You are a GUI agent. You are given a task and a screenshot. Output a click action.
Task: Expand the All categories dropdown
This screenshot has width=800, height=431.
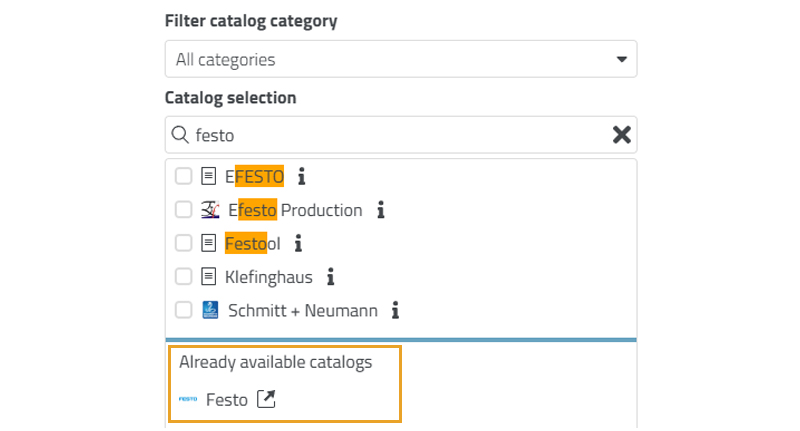(400, 59)
